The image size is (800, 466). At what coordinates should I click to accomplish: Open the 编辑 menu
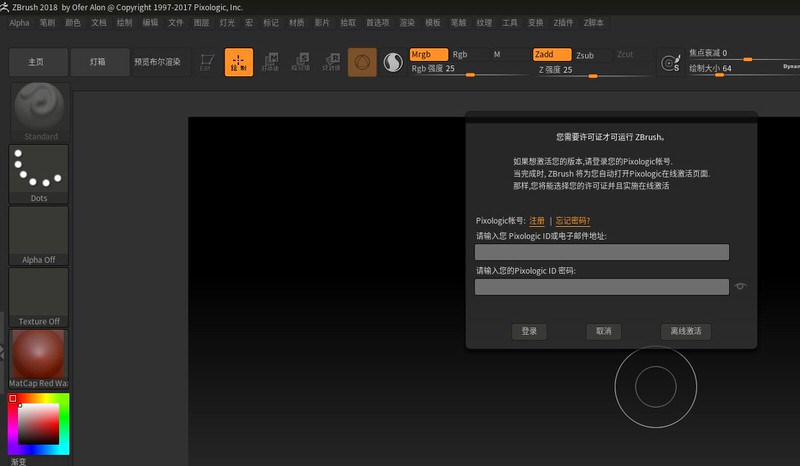click(x=150, y=23)
